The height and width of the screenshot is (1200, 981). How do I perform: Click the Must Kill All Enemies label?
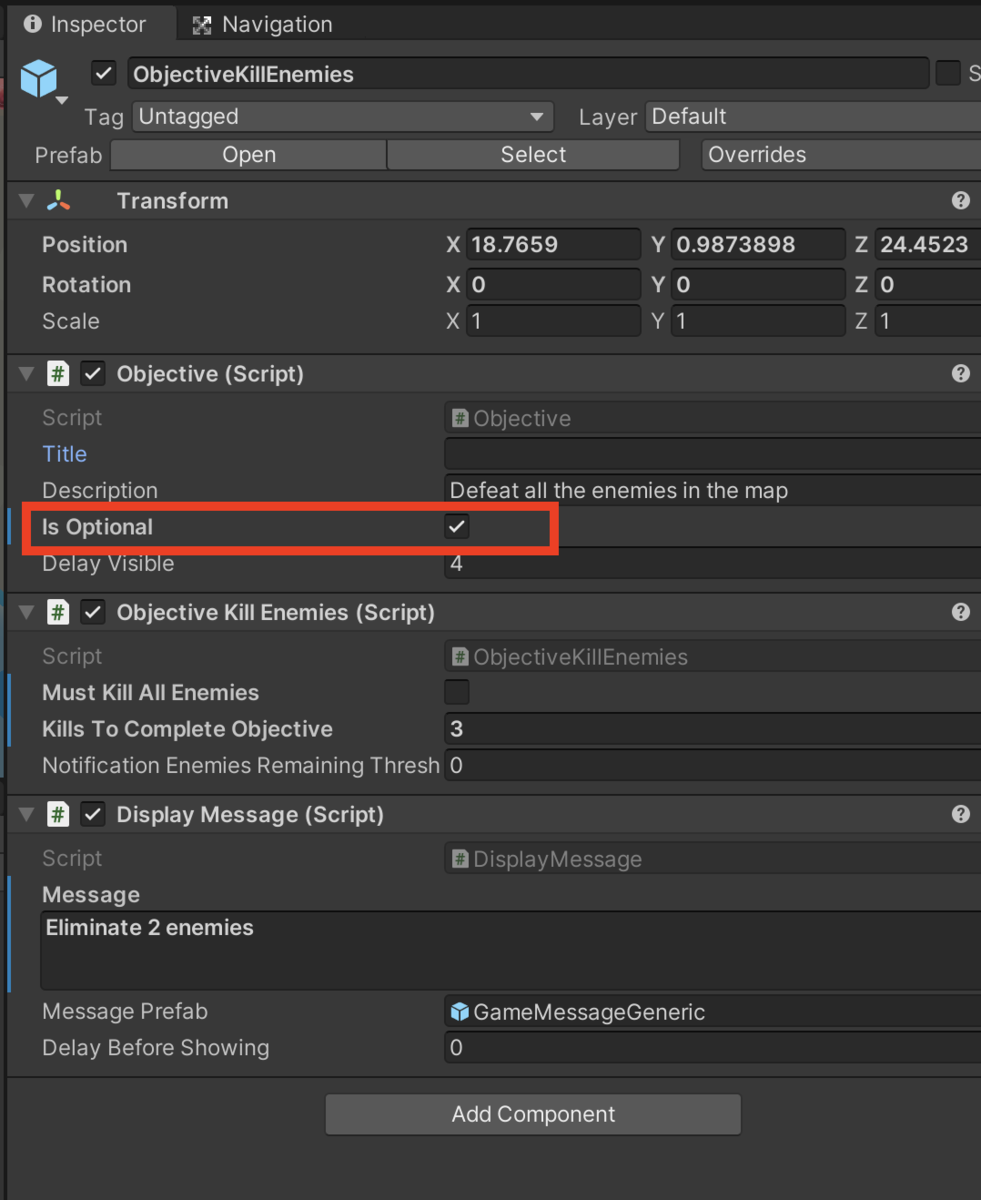(x=150, y=692)
